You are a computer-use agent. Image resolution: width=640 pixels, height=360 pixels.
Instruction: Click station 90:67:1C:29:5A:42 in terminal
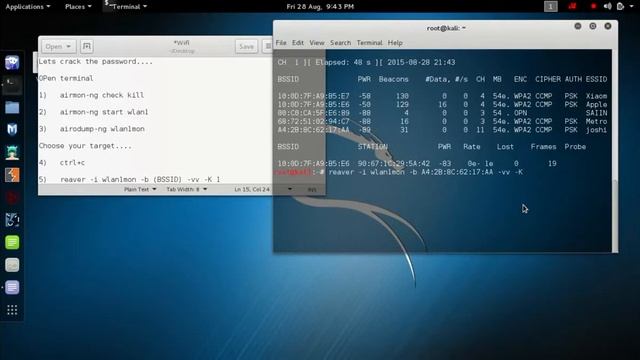point(393,164)
